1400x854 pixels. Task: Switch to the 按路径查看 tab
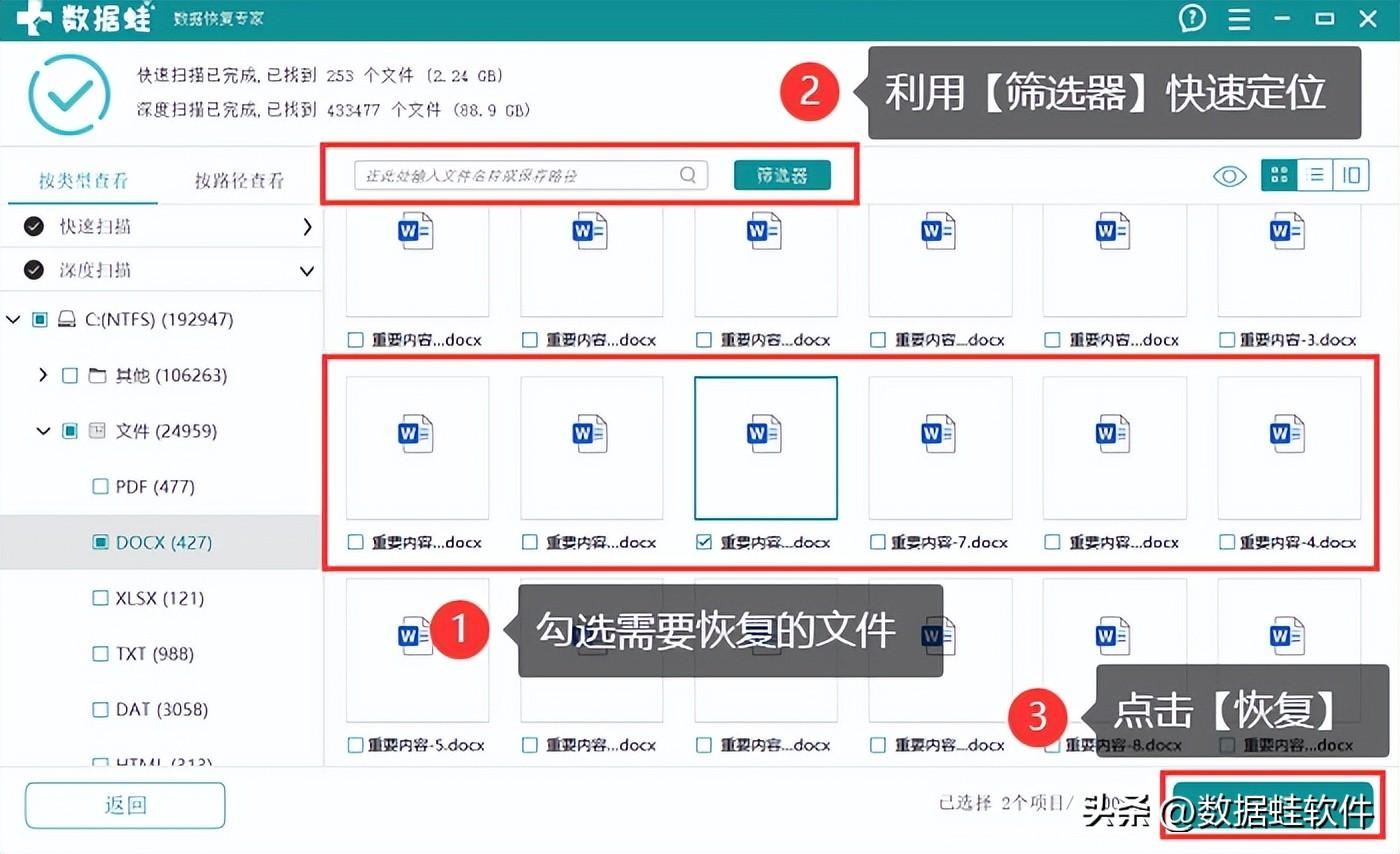[x=240, y=181]
